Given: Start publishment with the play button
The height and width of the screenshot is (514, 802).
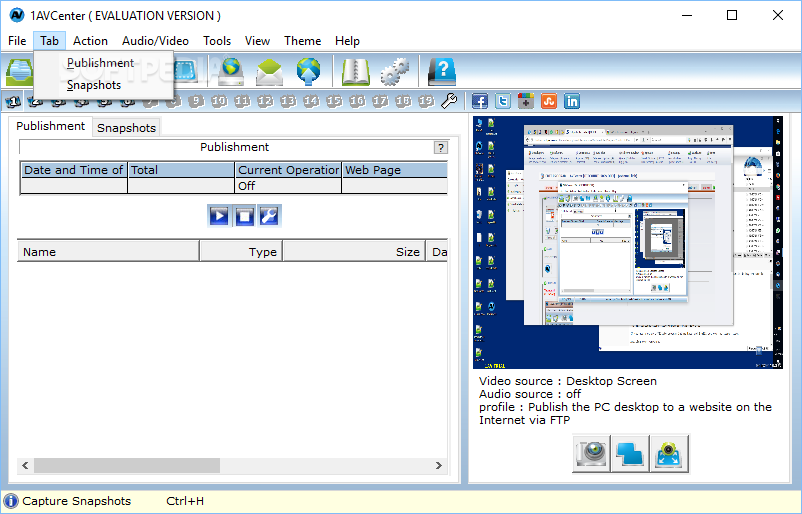Looking at the screenshot, I should click(219, 216).
